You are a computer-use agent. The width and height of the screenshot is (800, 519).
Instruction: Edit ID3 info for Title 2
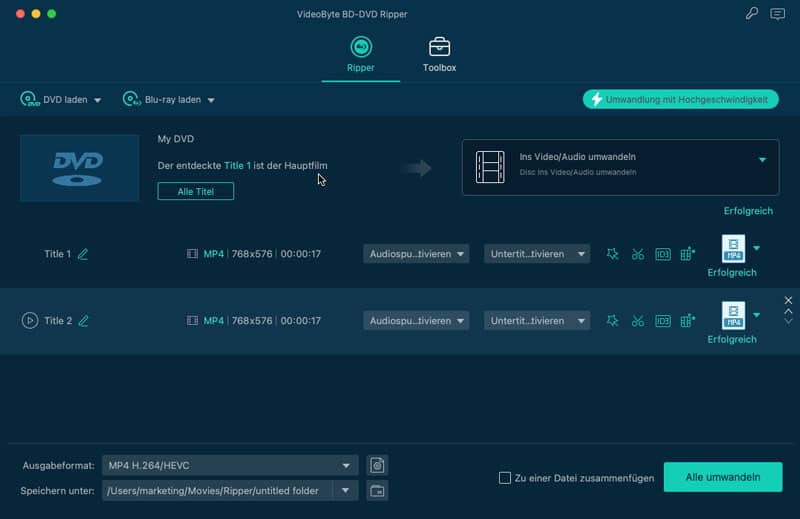pyautogui.click(x=663, y=320)
